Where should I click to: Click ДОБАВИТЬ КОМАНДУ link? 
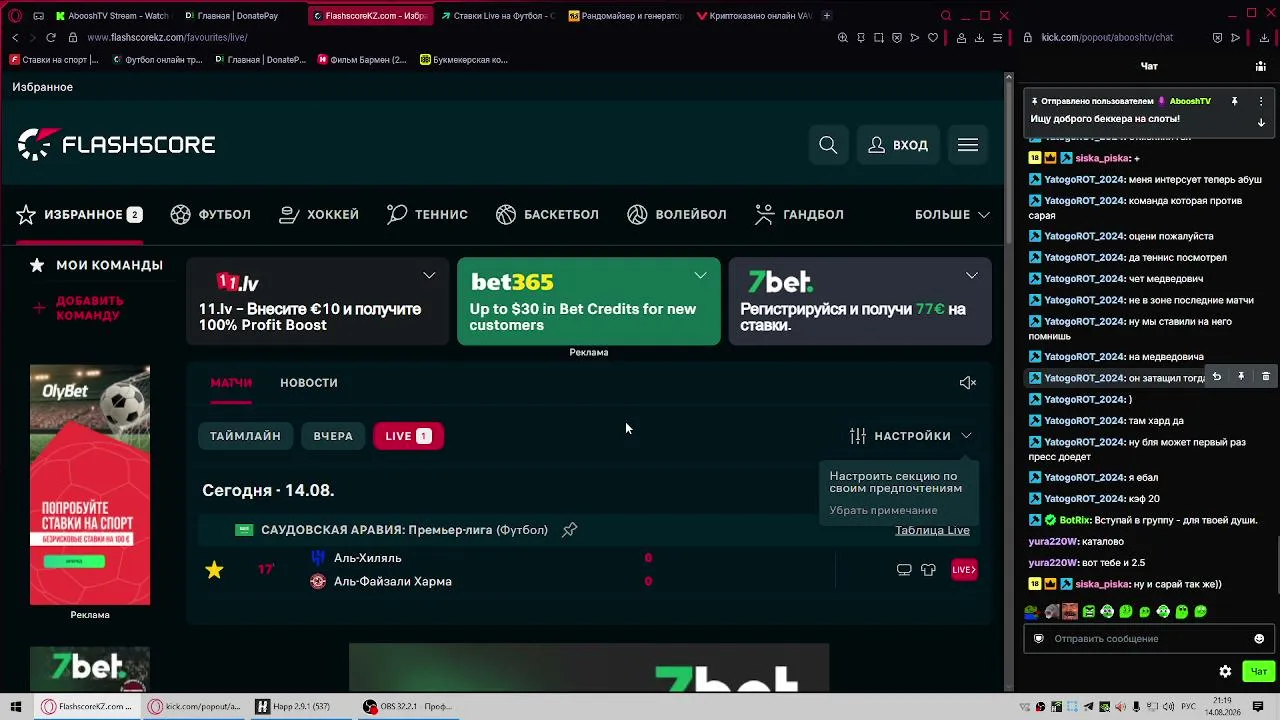point(80,308)
